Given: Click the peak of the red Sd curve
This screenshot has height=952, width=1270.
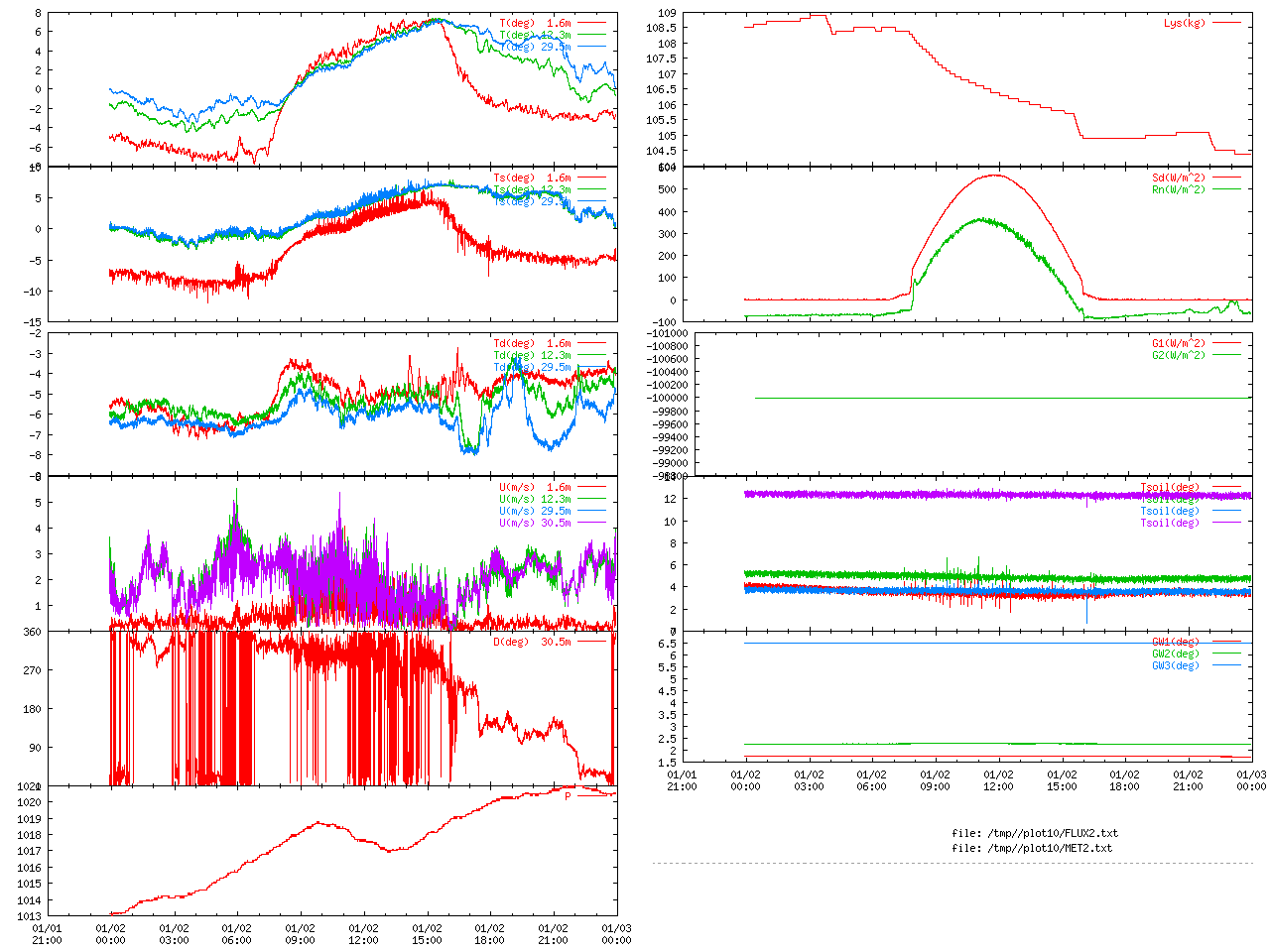Looking at the screenshot, I should click(995, 176).
